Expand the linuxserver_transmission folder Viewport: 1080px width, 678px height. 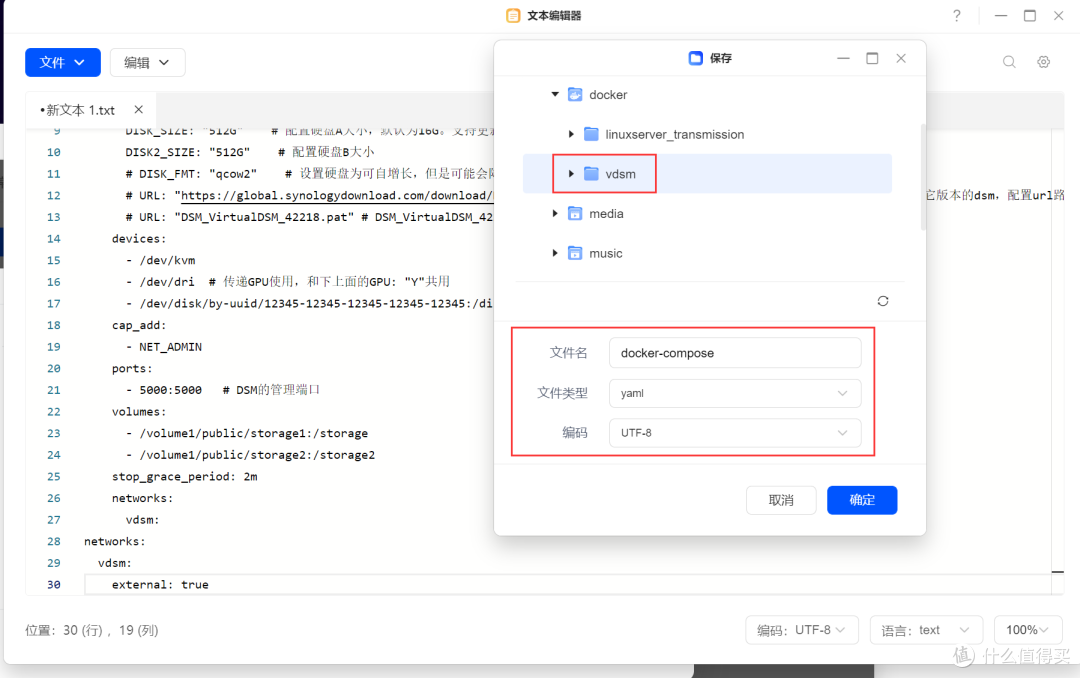[571, 134]
